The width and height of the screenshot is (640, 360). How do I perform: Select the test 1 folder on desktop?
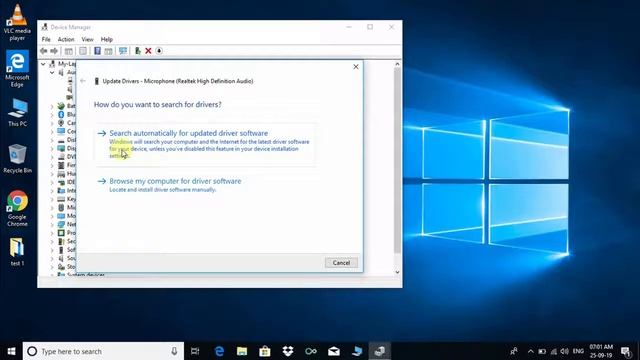(17, 252)
